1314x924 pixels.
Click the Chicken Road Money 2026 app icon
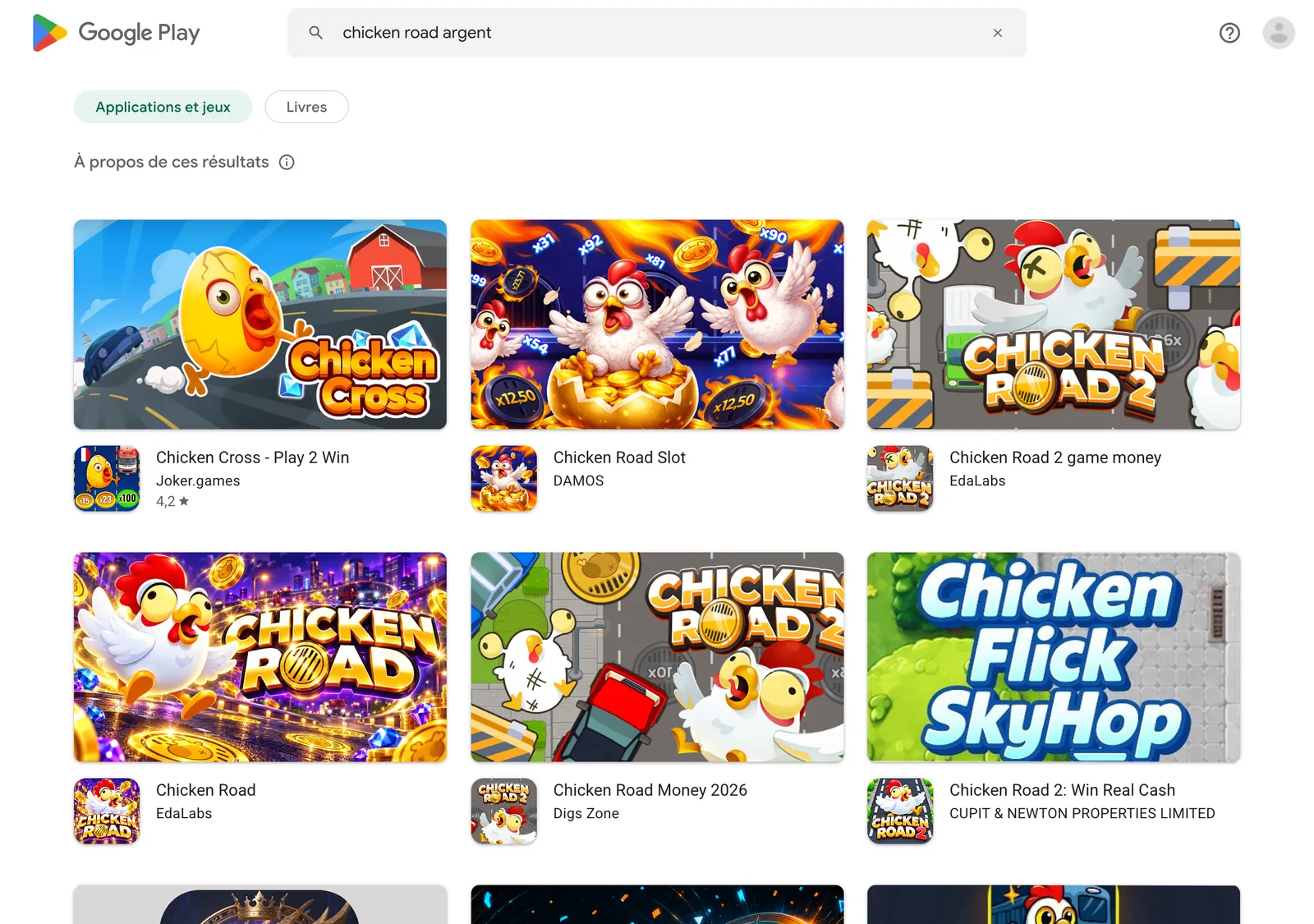point(503,811)
